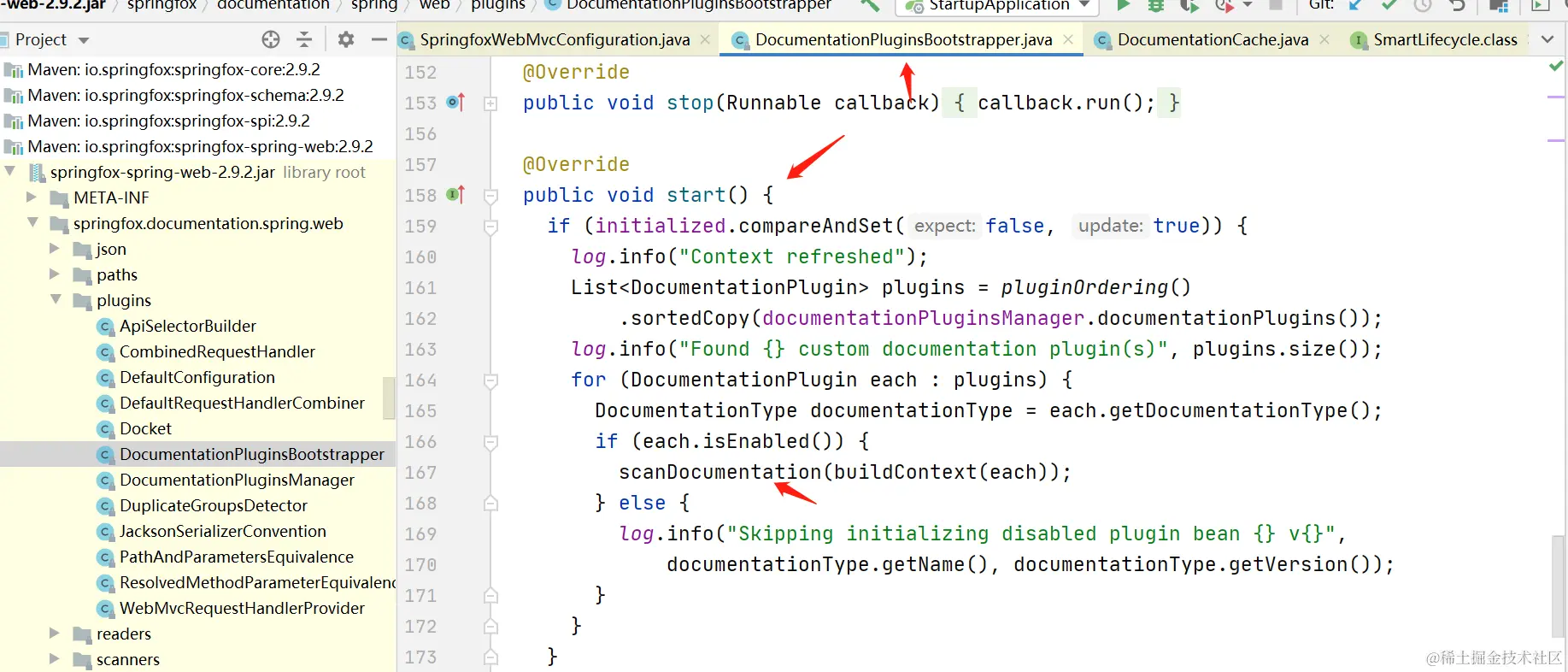Click the Profiler run icon
Viewport: 1568px width, 672px height.
[1224, 5]
